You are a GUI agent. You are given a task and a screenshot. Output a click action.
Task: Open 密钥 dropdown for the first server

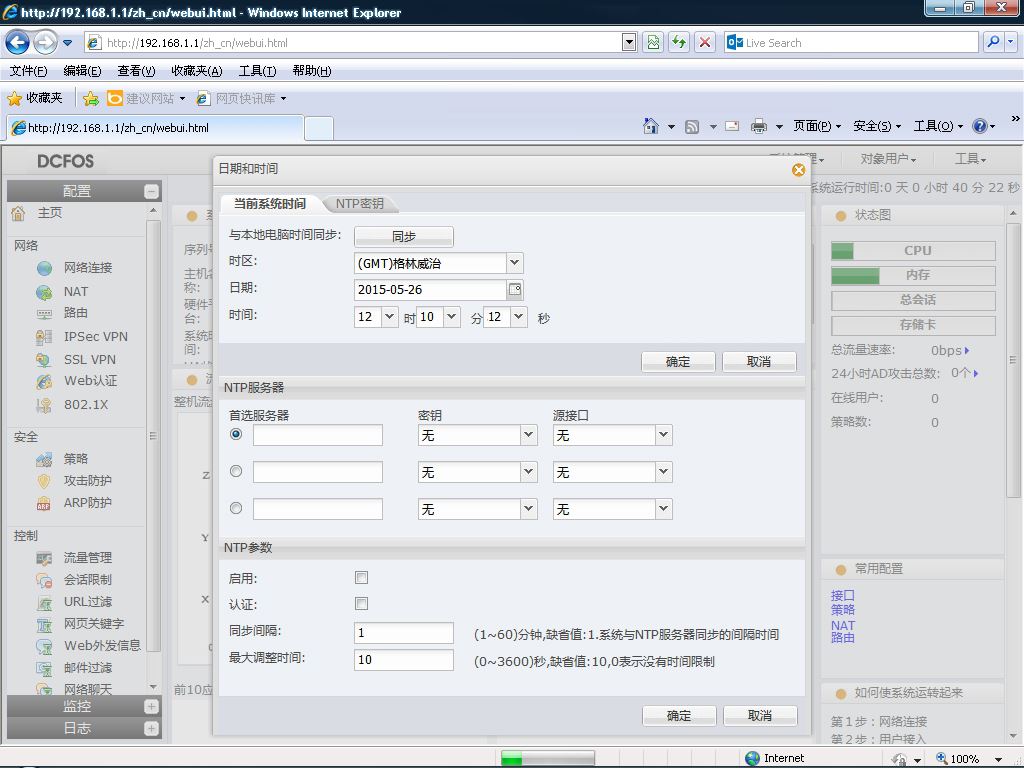[528, 435]
